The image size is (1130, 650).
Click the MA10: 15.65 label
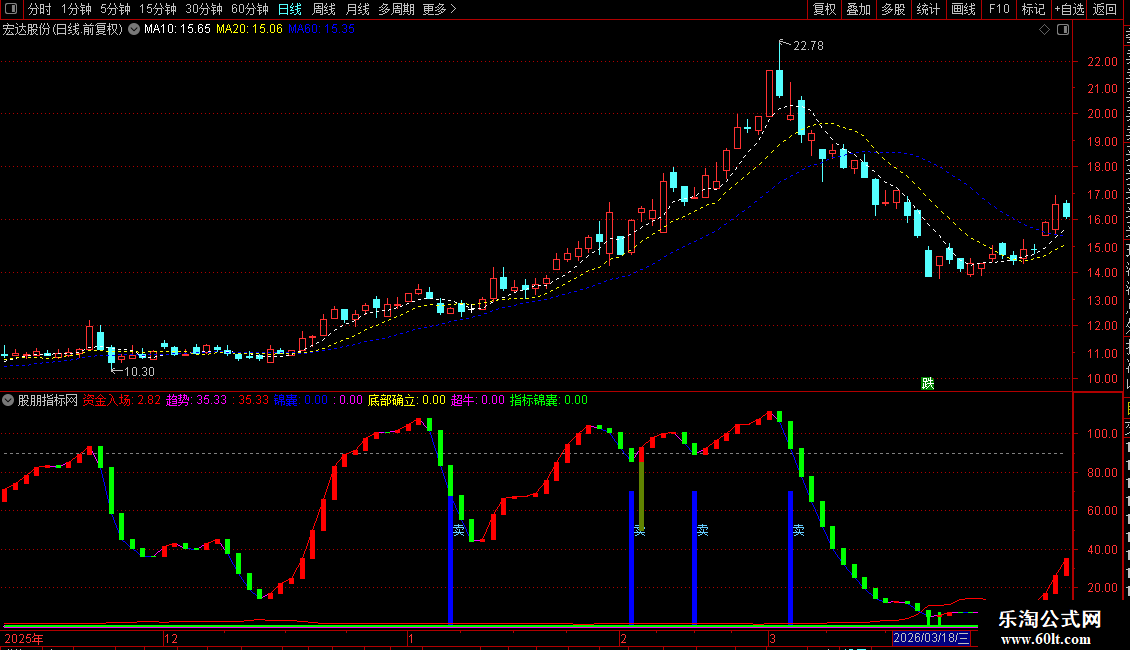[x=177, y=30]
